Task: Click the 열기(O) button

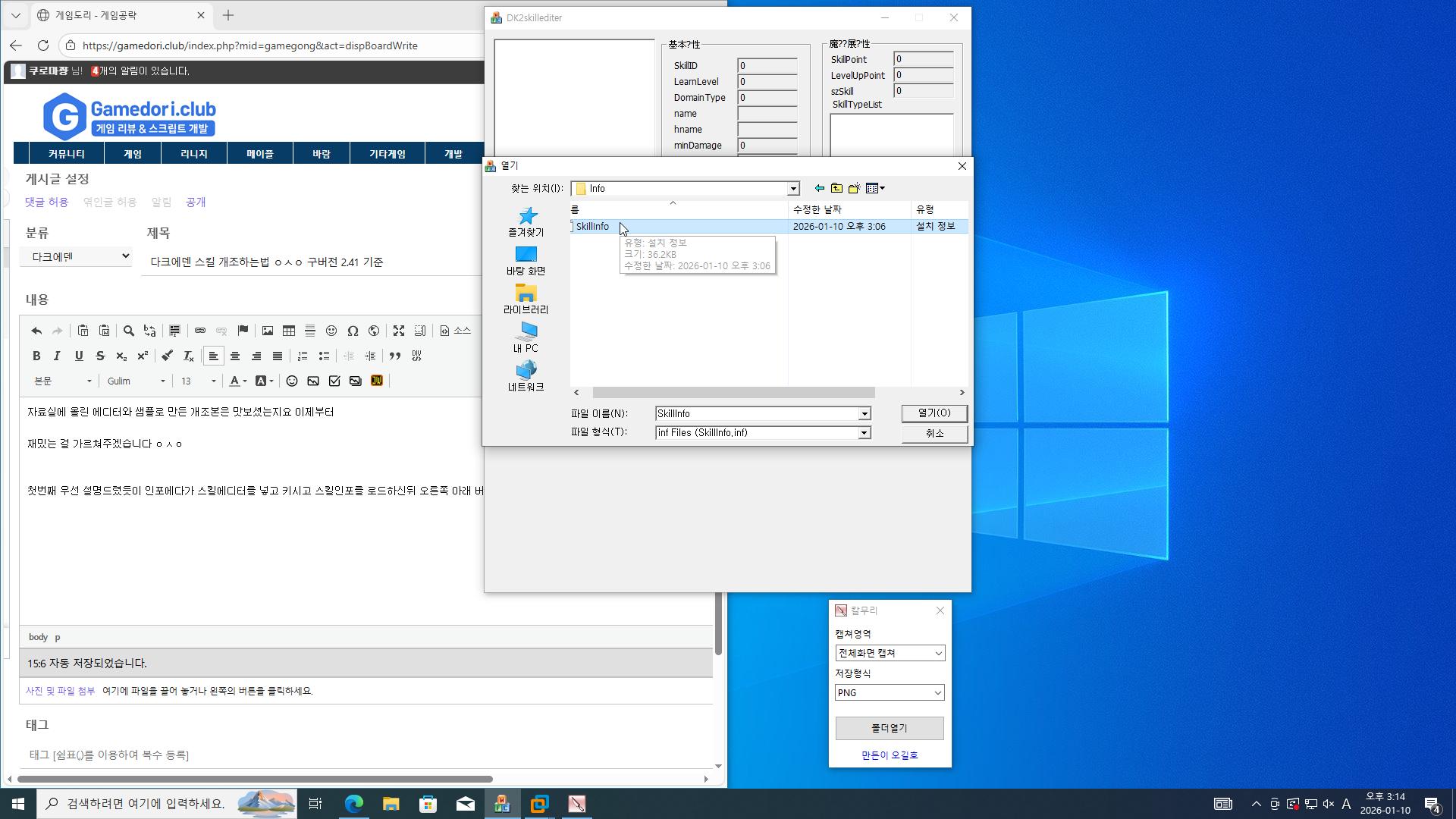Action: pos(934,413)
